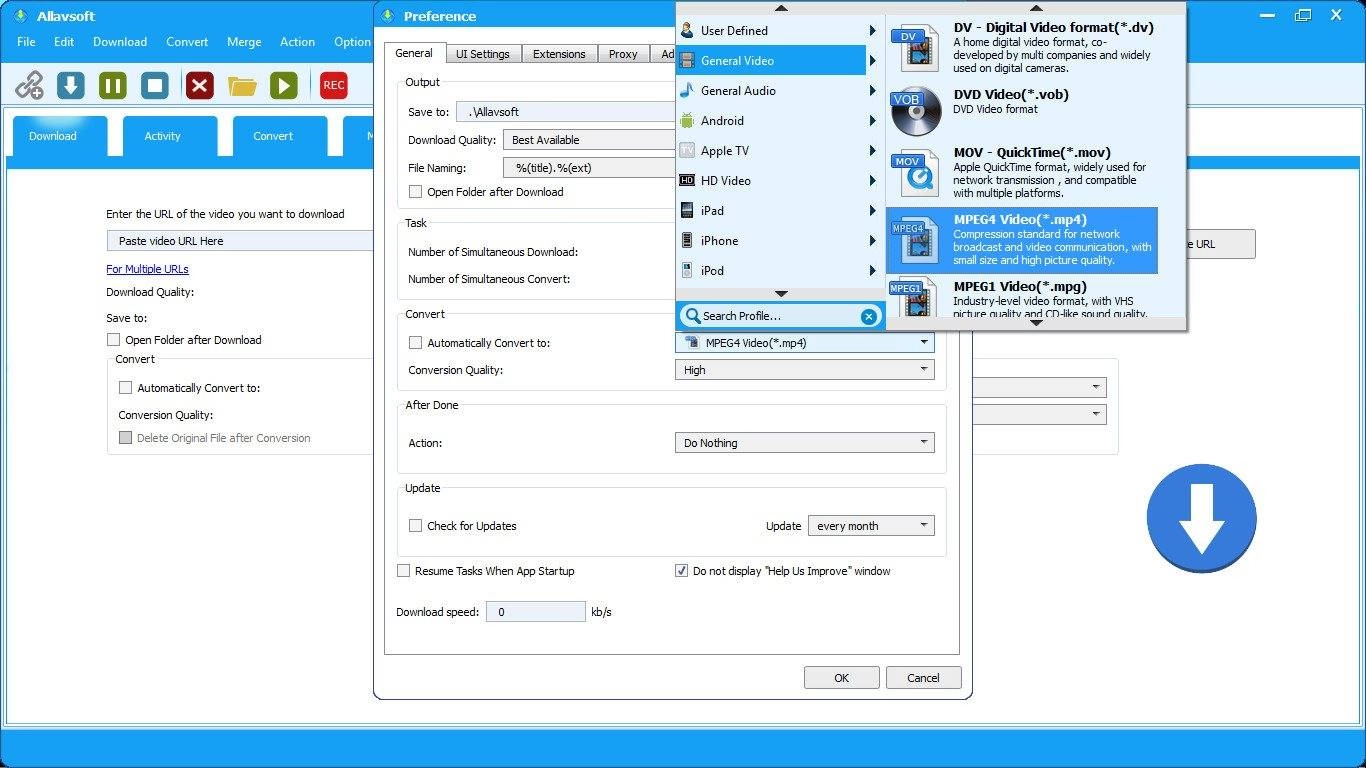
Task: Click iPod device category icon
Action: tap(687, 271)
